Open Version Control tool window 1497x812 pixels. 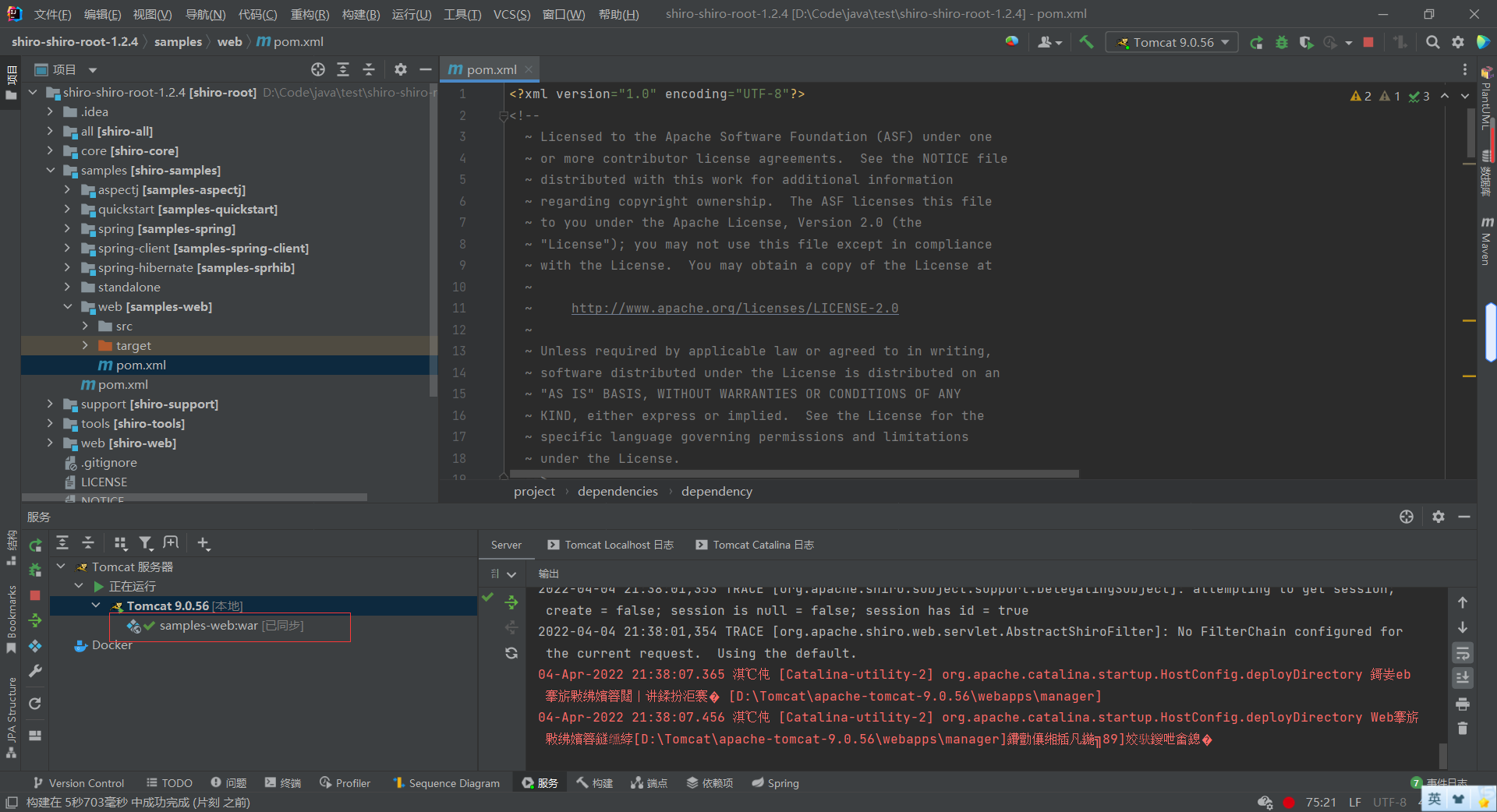[79, 783]
